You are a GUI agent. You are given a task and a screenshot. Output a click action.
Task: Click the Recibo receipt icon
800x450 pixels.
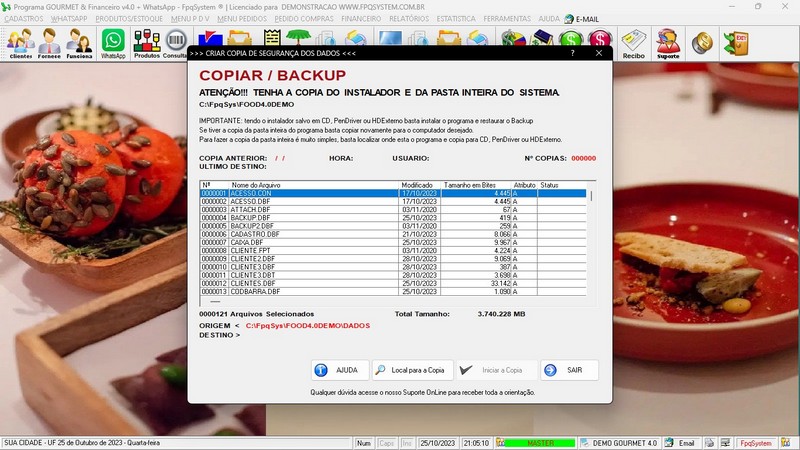pyautogui.click(x=634, y=43)
